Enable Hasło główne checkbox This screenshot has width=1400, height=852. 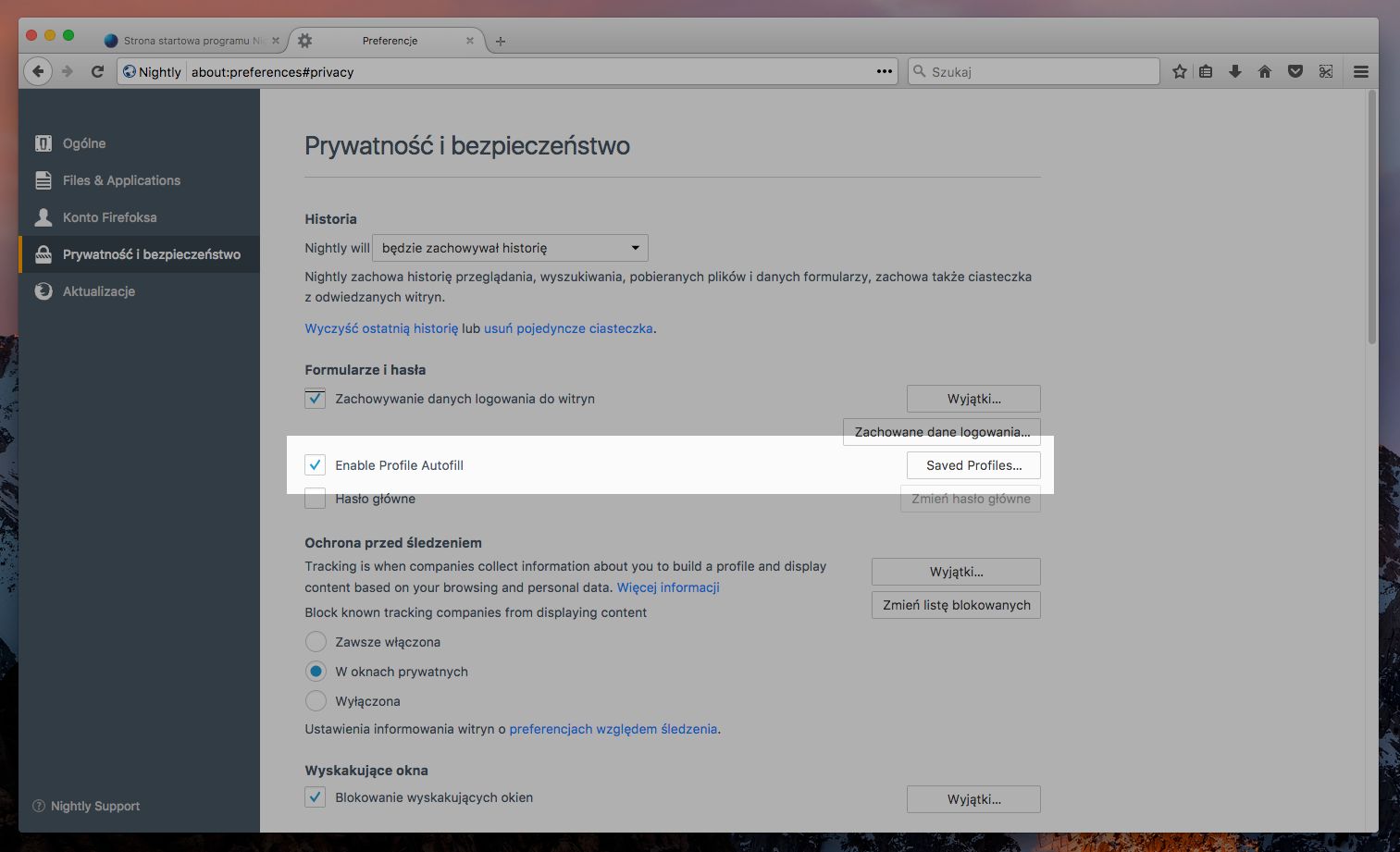[x=316, y=499]
